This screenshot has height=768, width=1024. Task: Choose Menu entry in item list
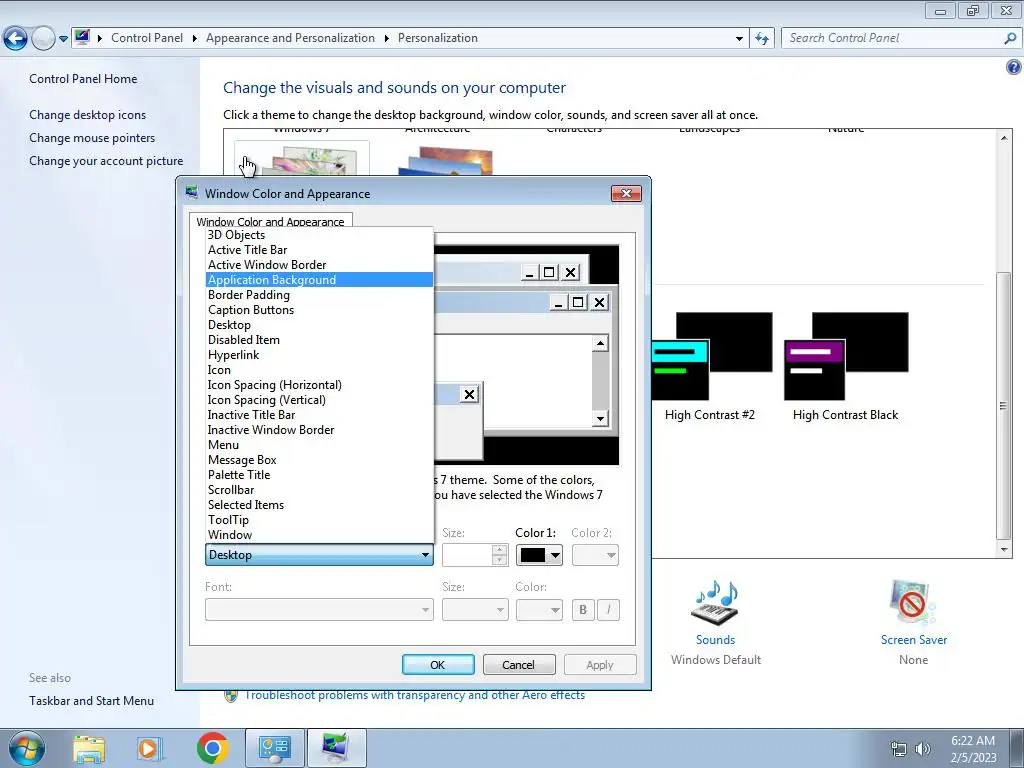pos(319,445)
